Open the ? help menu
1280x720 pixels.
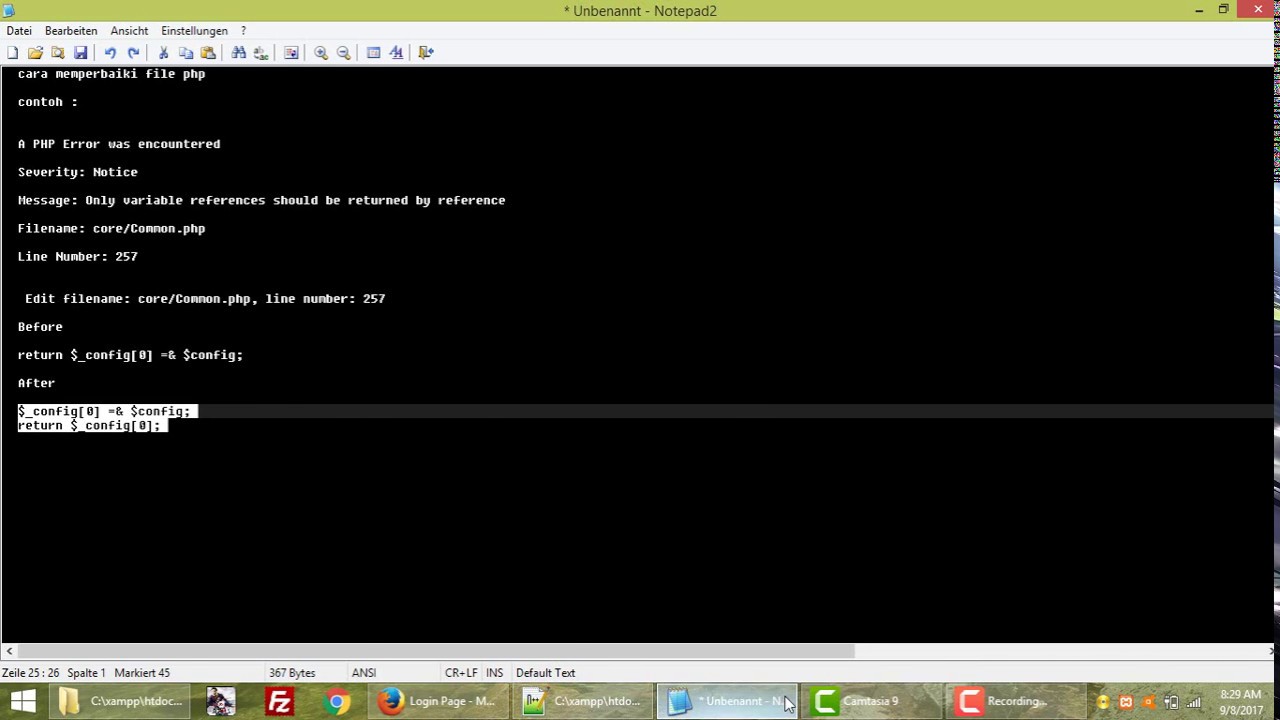coord(243,31)
